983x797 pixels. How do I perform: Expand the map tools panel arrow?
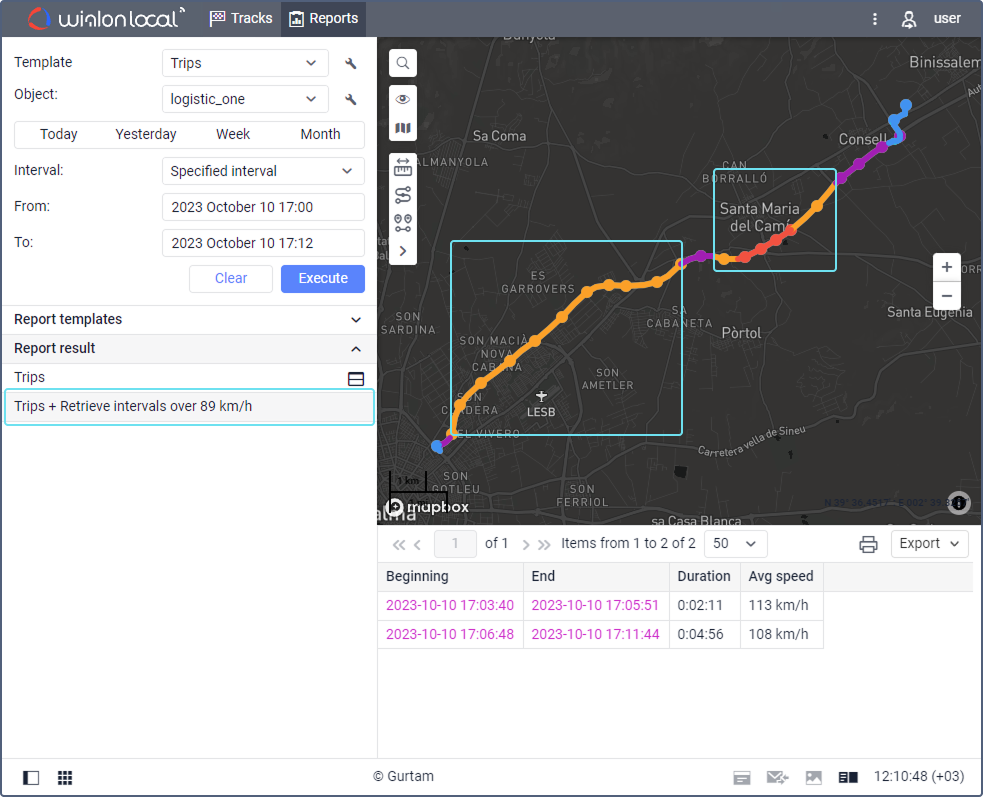coord(403,251)
